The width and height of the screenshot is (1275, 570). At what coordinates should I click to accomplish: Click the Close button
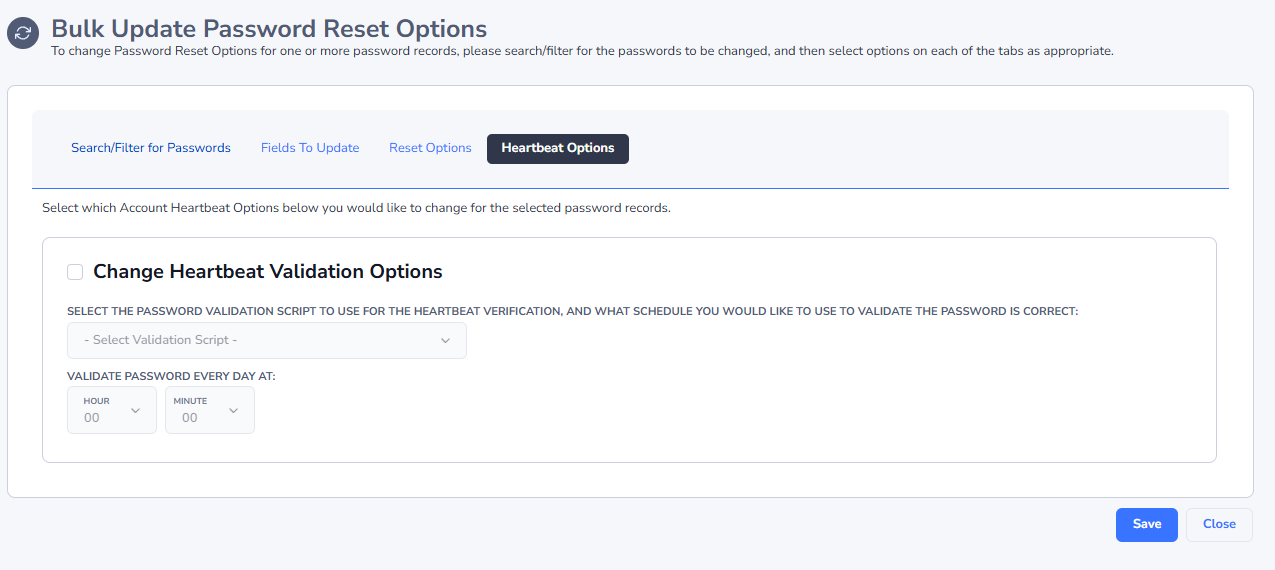pos(1219,524)
